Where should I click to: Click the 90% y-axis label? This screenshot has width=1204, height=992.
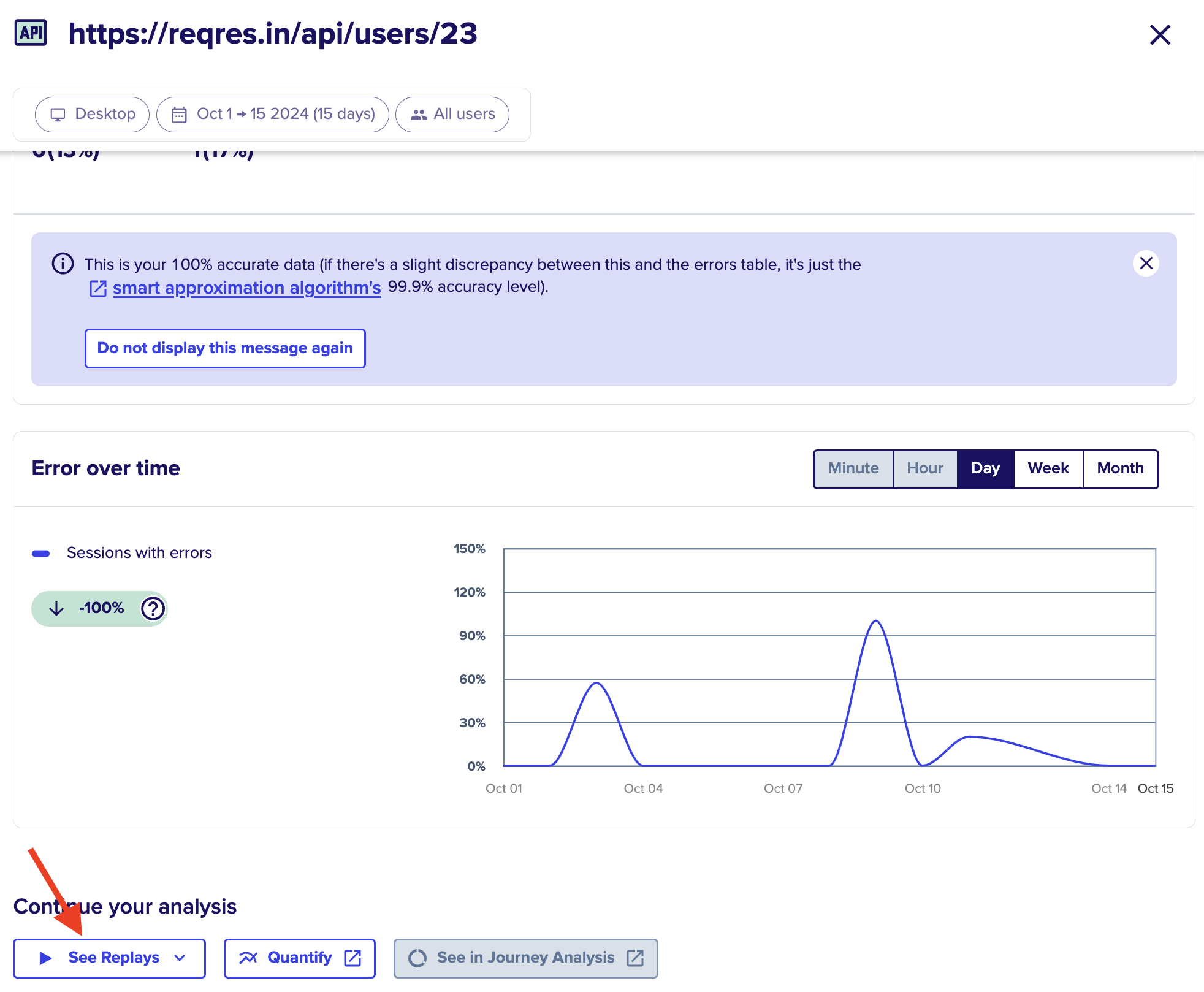[x=472, y=636]
